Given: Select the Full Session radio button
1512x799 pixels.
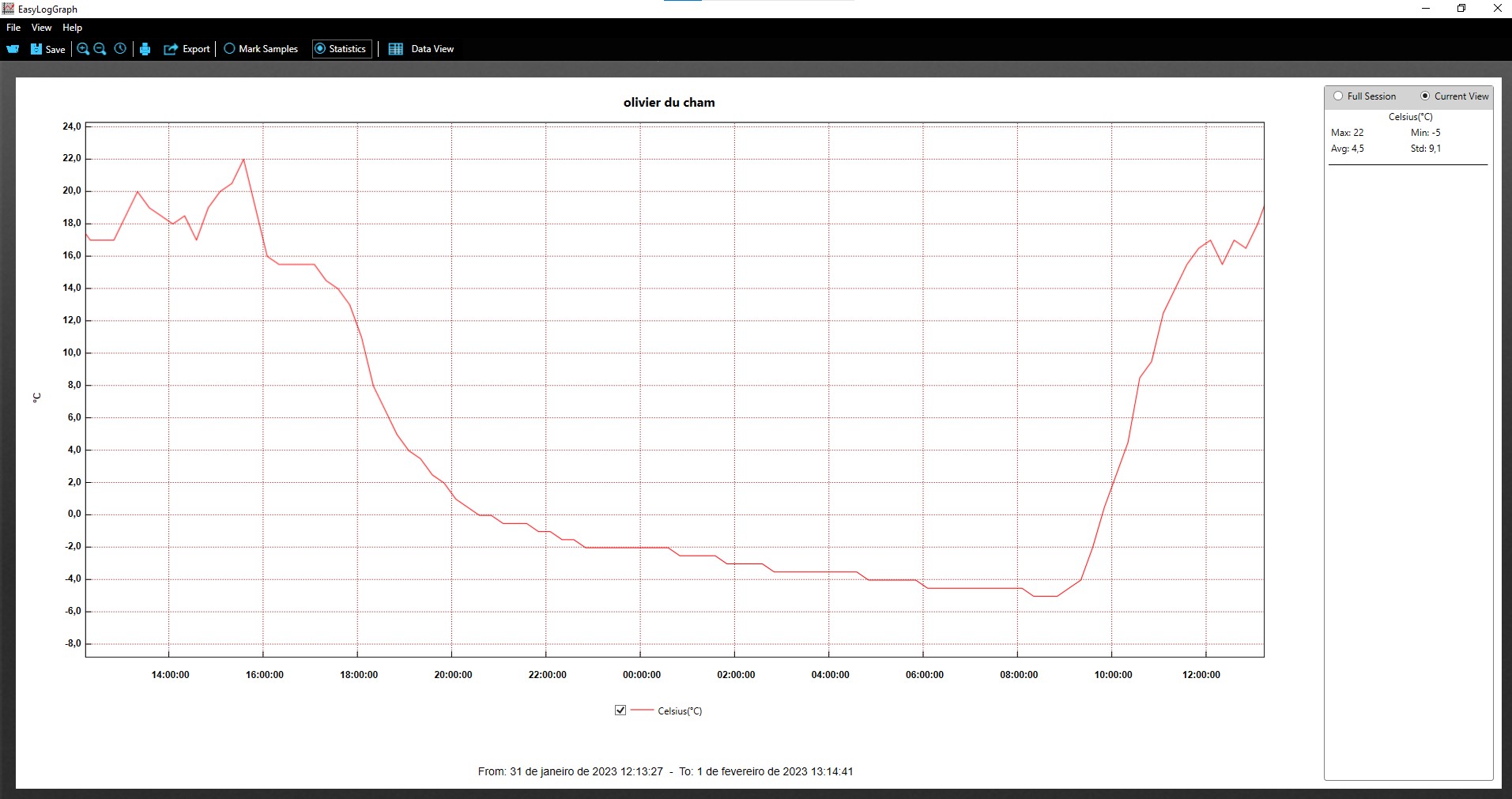Looking at the screenshot, I should pyautogui.click(x=1338, y=96).
